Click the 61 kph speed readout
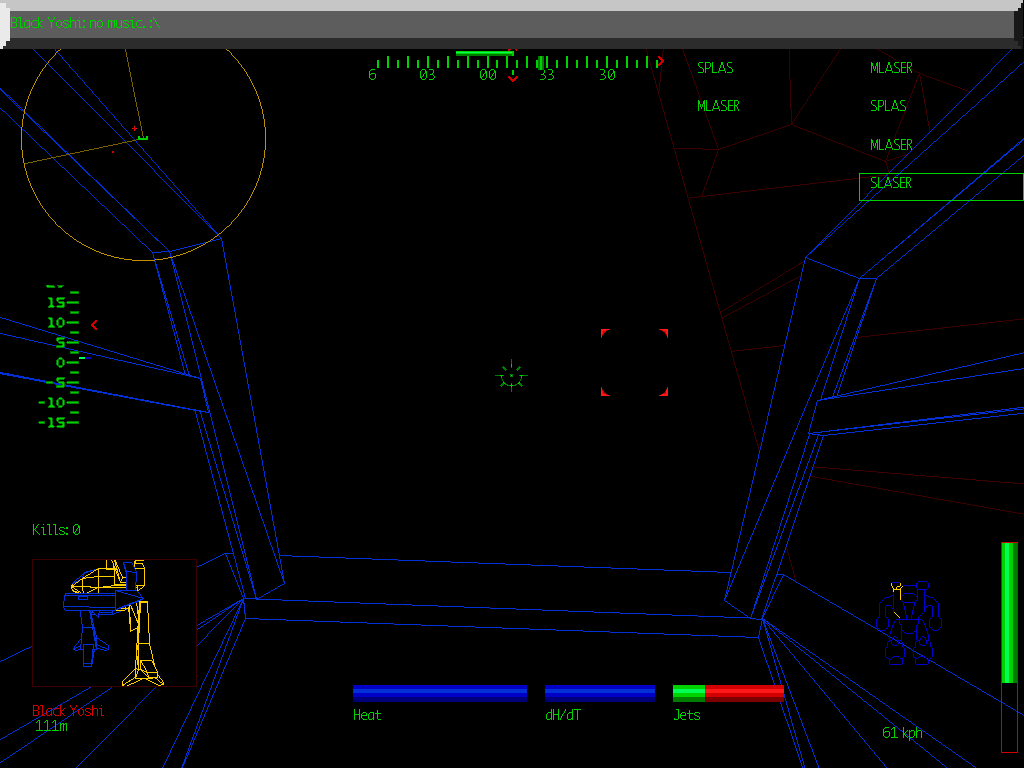This screenshot has height=768, width=1024. pyautogui.click(x=901, y=732)
